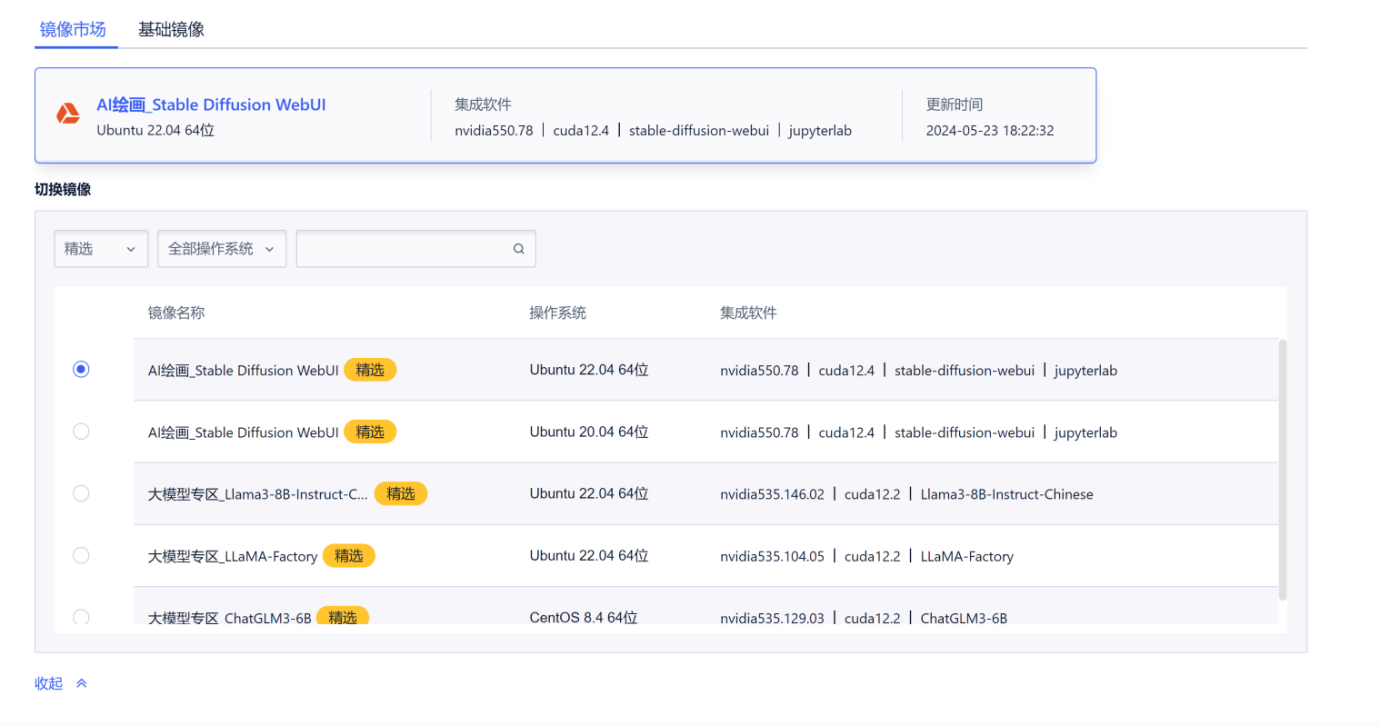Click the search magnifier icon
Image resolution: width=1380 pixels, height=725 pixels.
tap(518, 249)
